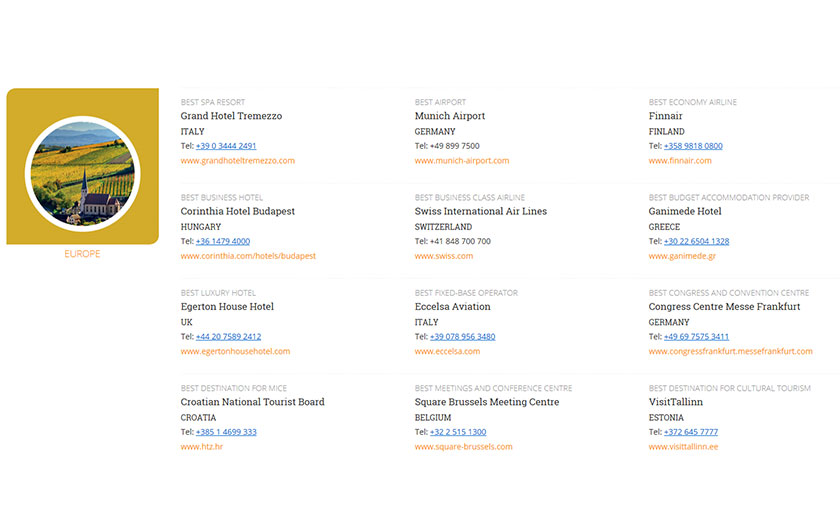This screenshot has height=525, width=840.
Task: Select the Egerton House Hotel title
Action: 227,306
